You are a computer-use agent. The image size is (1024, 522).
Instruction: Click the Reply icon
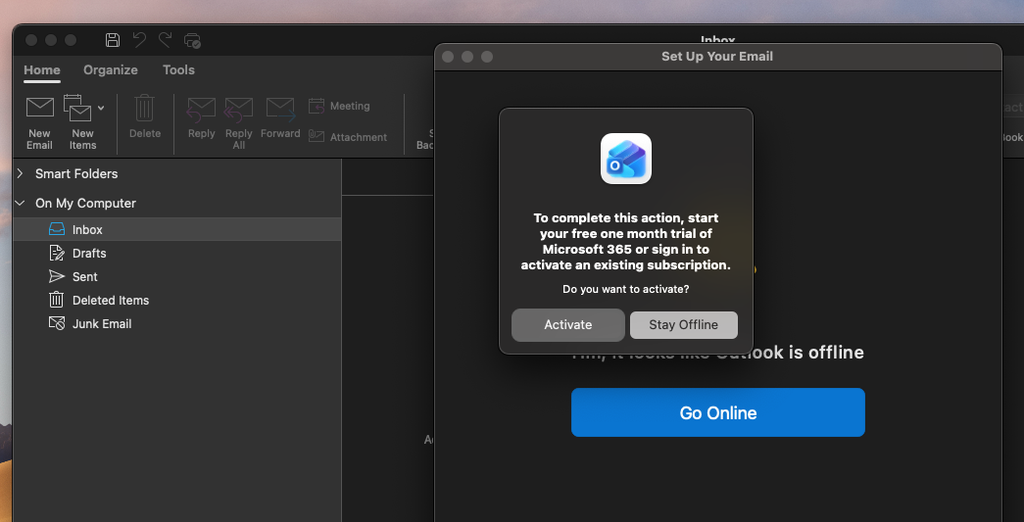pos(201,109)
